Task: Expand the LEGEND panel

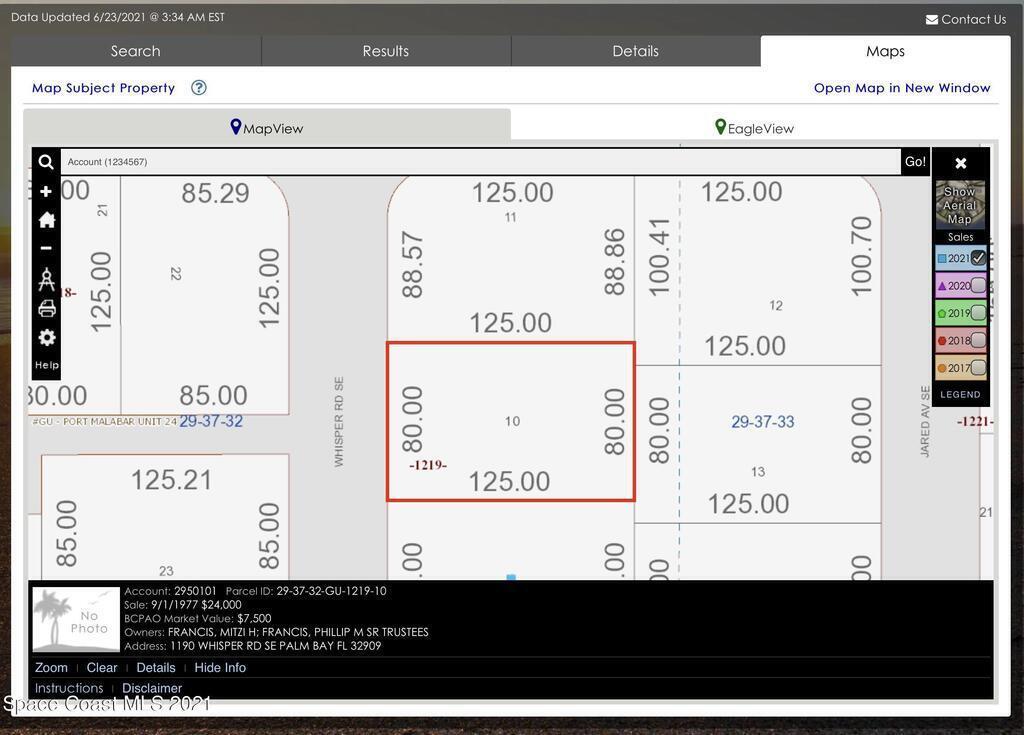Action: [x=960, y=394]
